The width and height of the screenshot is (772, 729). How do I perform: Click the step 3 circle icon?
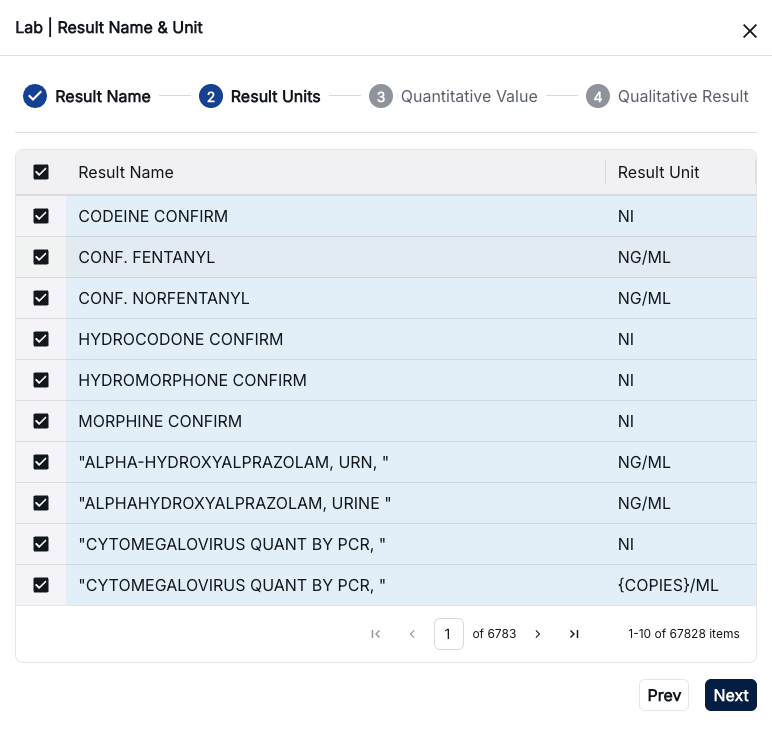pyautogui.click(x=381, y=96)
